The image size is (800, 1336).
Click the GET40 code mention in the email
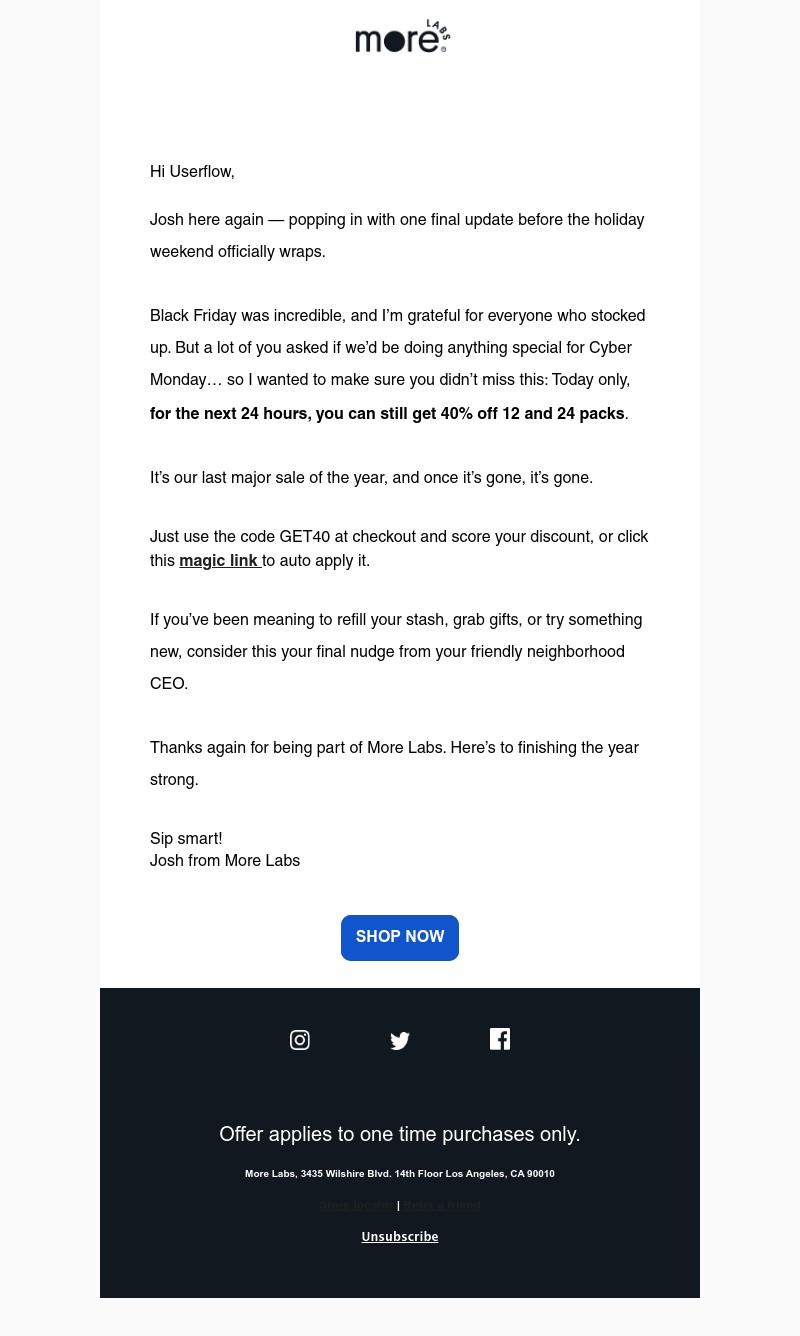click(x=304, y=537)
